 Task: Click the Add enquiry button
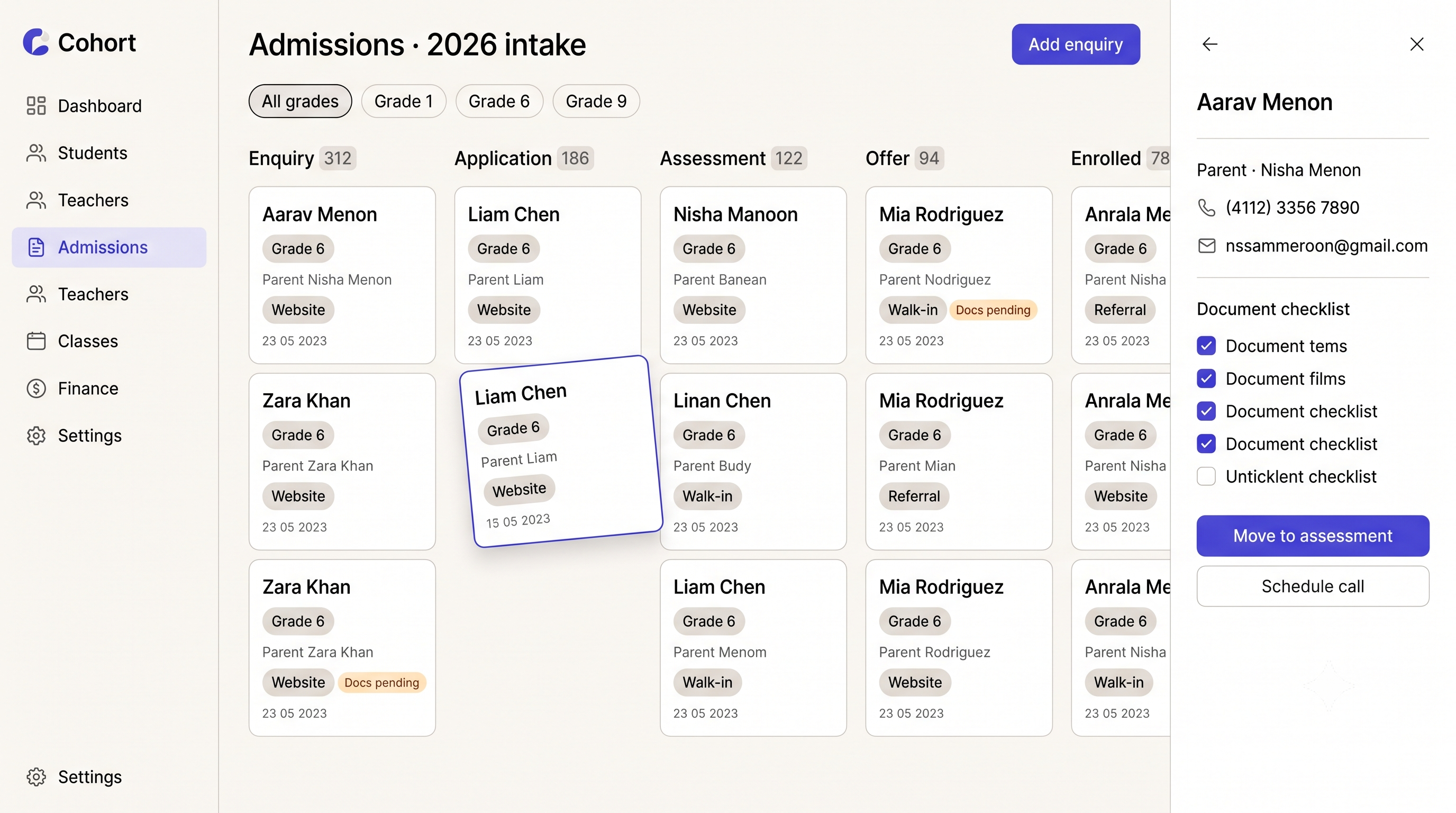(x=1076, y=44)
